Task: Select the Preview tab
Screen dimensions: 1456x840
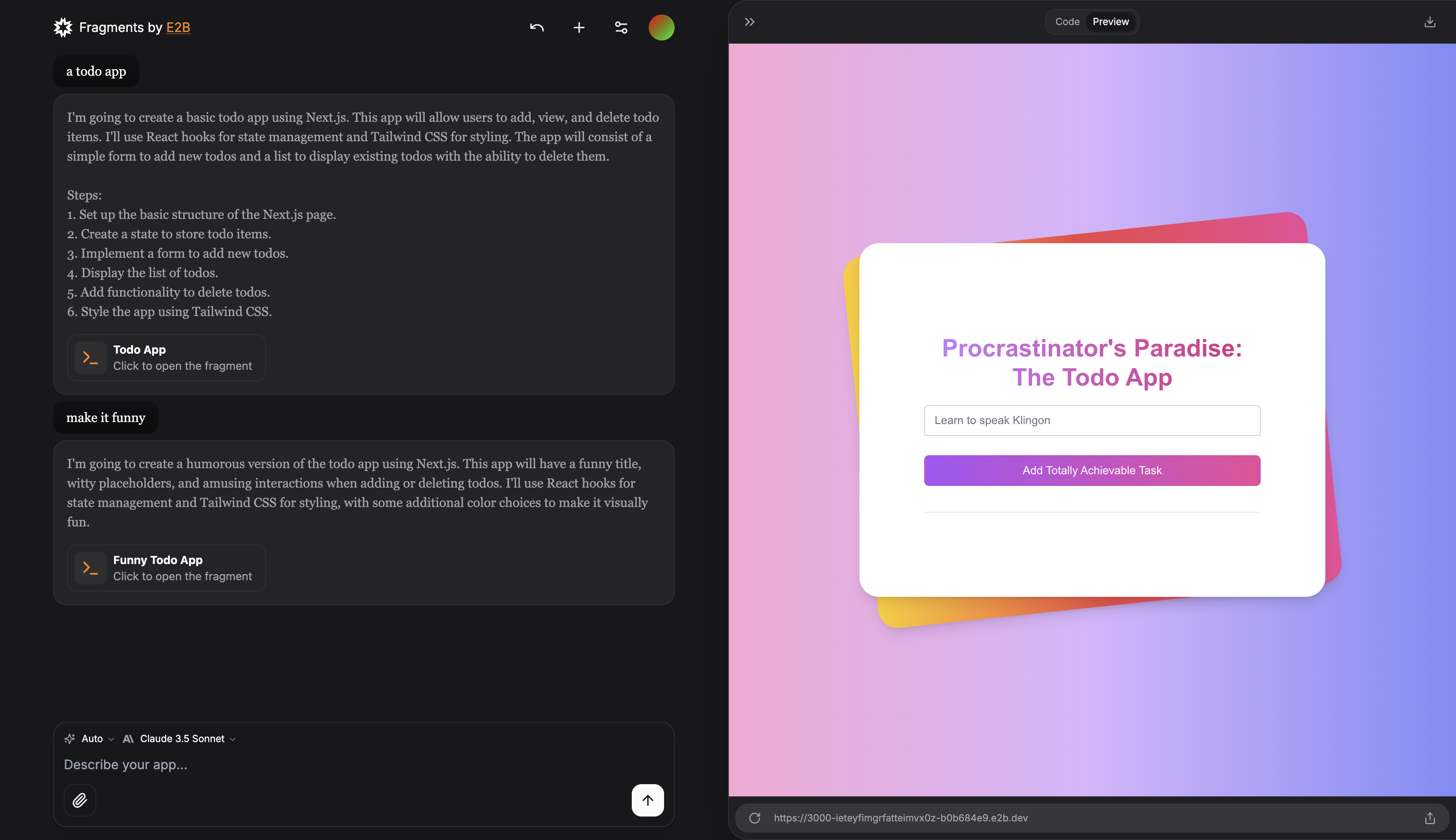Action: [x=1110, y=22]
